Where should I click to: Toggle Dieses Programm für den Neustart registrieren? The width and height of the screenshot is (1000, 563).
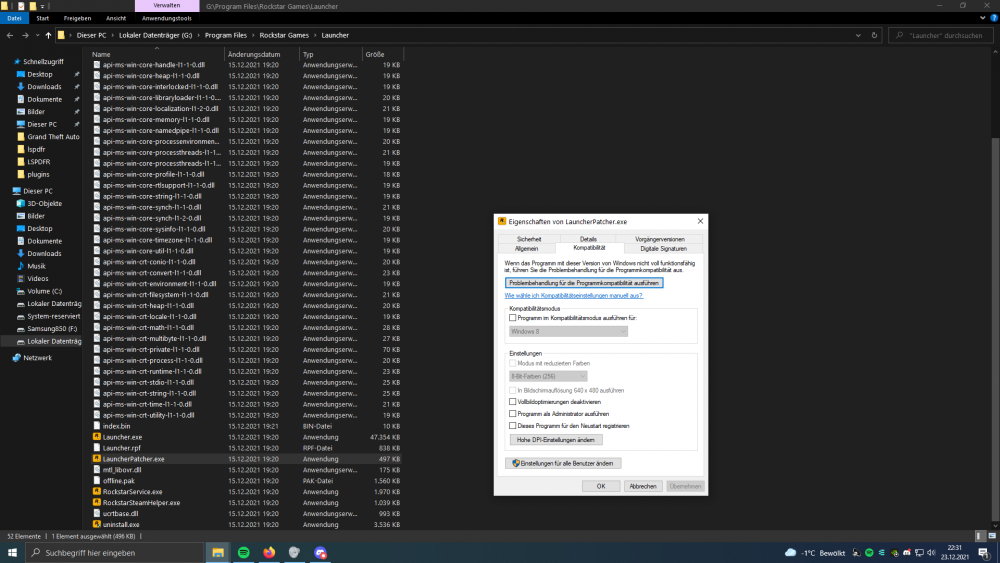click(x=512, y=426)
